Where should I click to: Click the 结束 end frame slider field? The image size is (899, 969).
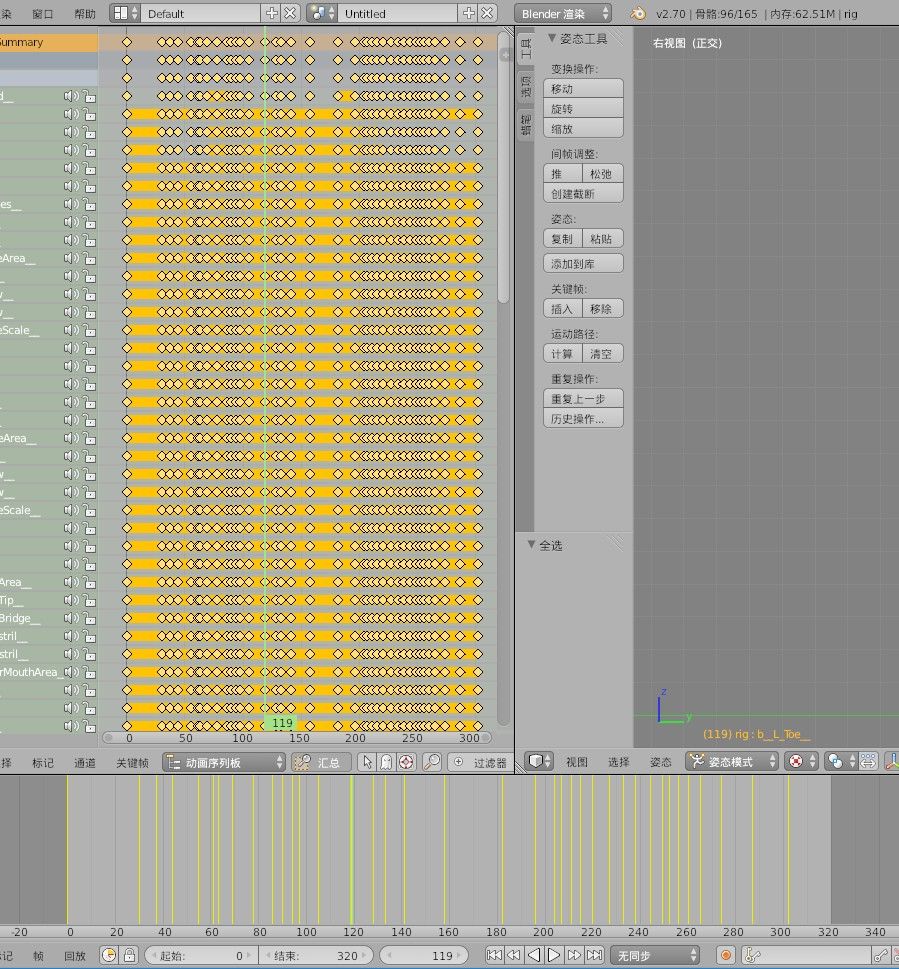pos(316,955)
